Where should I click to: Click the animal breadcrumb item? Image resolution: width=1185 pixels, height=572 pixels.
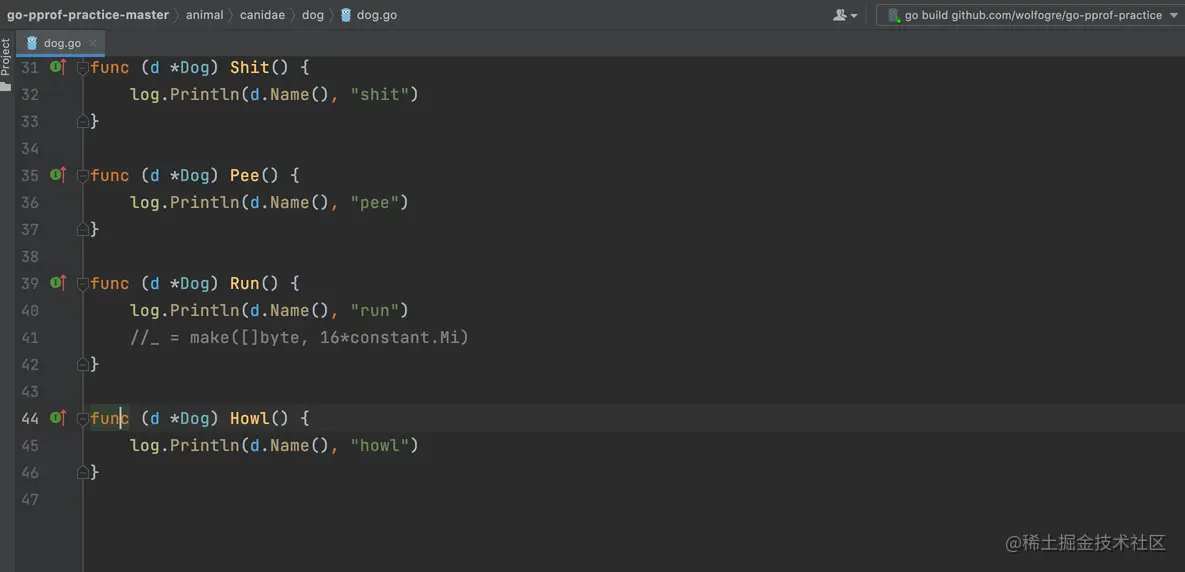point(205,15)
